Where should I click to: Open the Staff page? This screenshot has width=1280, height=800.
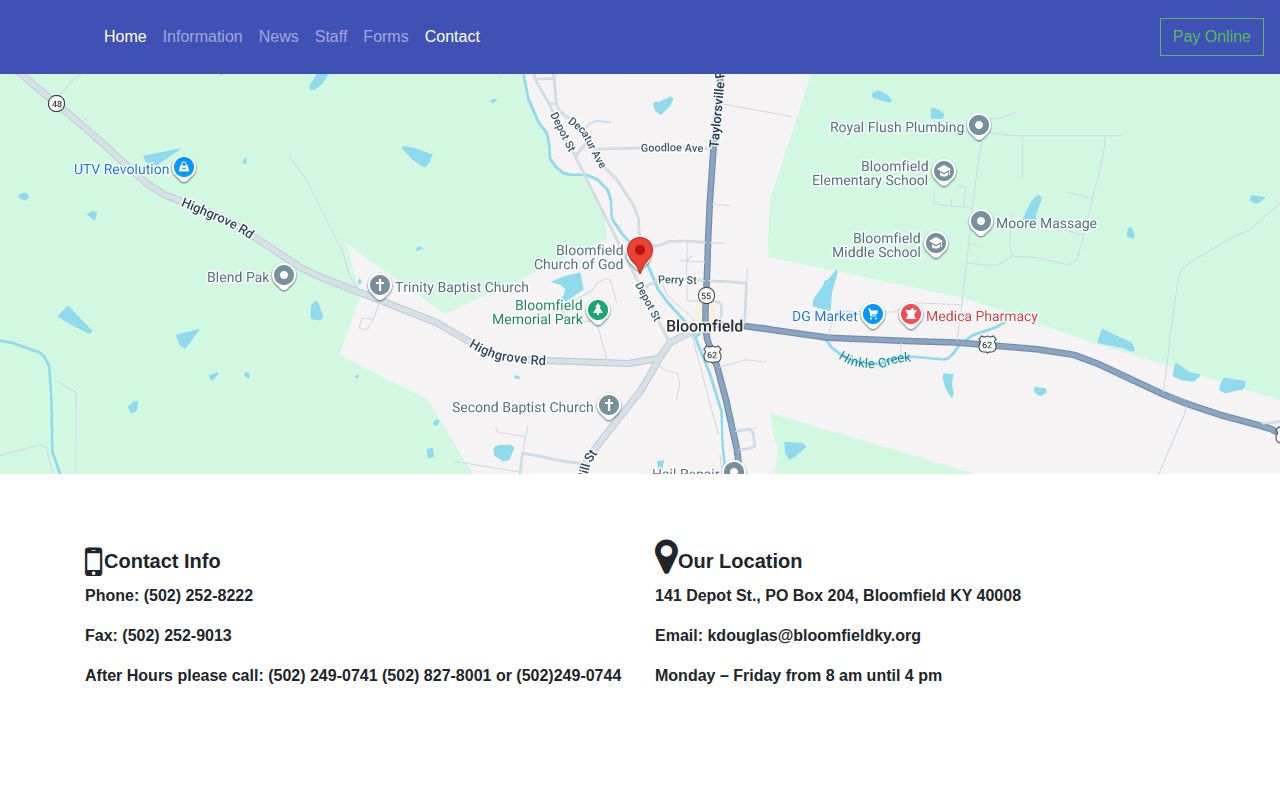331,37
